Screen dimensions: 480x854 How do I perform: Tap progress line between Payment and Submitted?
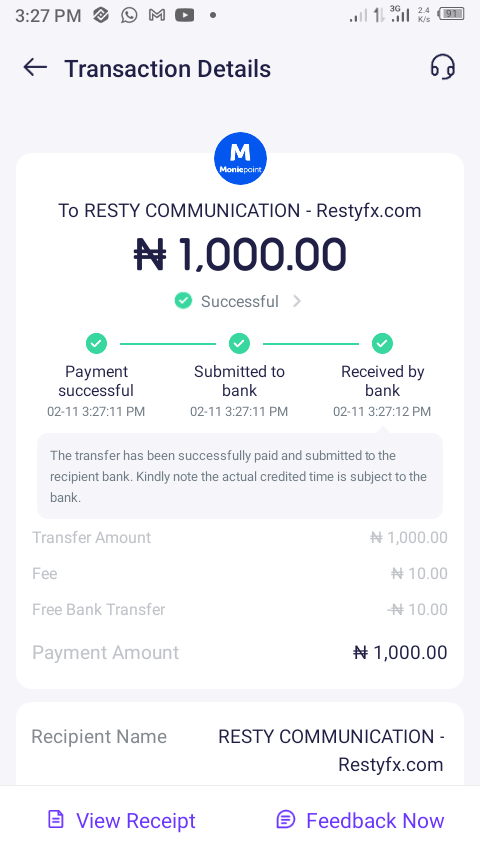click(x=168, y=344)
